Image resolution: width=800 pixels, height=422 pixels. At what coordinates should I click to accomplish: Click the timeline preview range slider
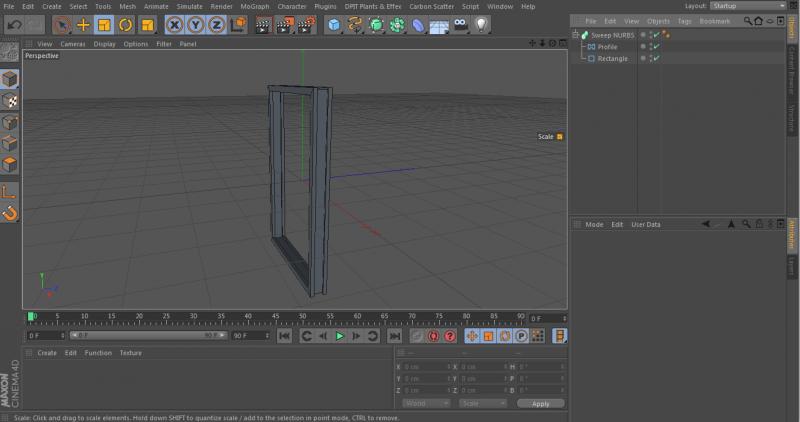pos(148,335)
